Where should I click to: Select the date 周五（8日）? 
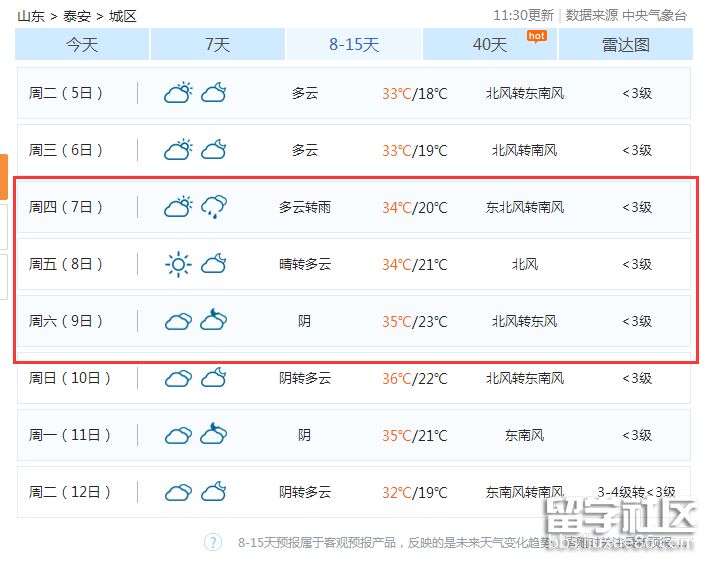[x=66, y=264]
